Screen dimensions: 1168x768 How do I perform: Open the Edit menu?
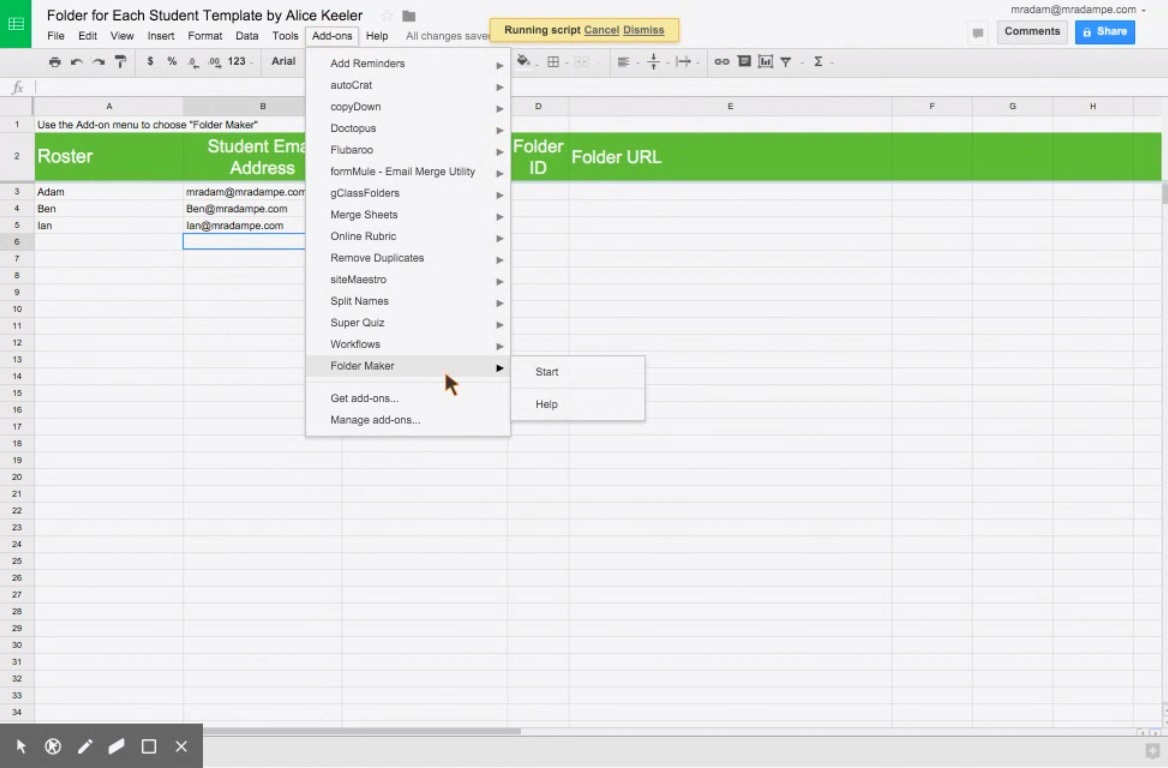(x=87, y=36)
